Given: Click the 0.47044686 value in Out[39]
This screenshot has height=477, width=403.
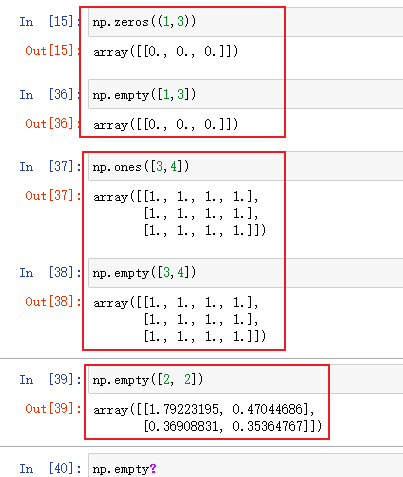Looking at the screenshot, I should (x=267, y=409).
